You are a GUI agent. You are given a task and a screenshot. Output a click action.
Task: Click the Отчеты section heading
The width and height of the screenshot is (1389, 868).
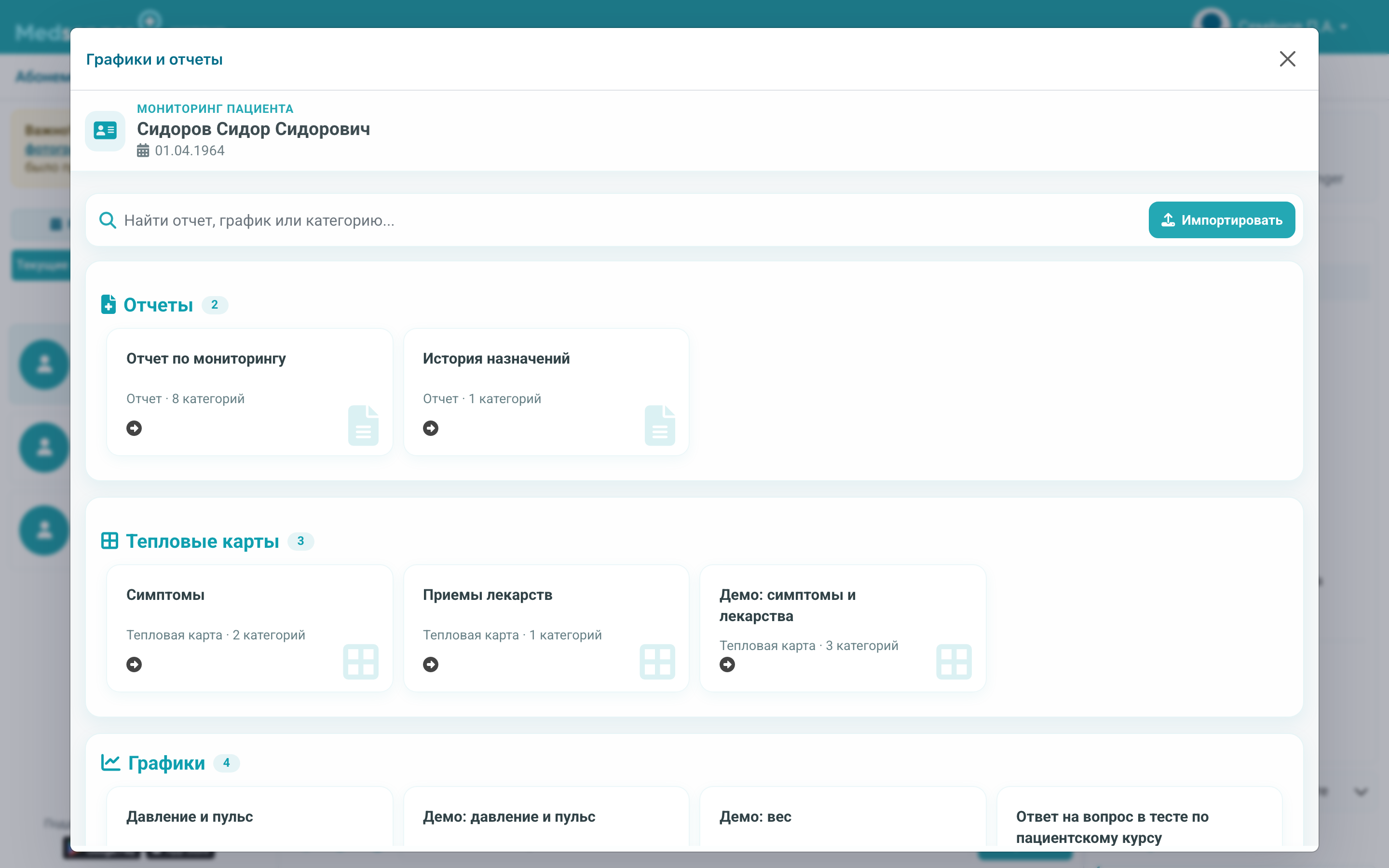158,305
